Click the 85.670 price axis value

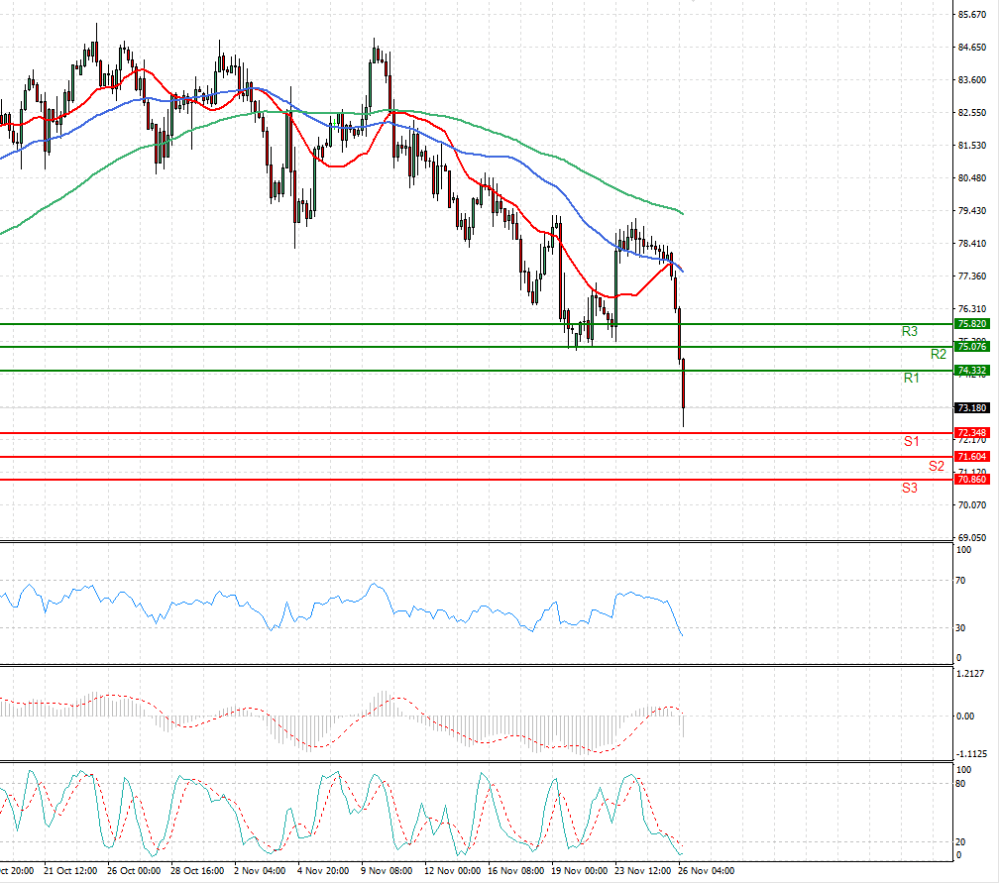pos(972,15)
